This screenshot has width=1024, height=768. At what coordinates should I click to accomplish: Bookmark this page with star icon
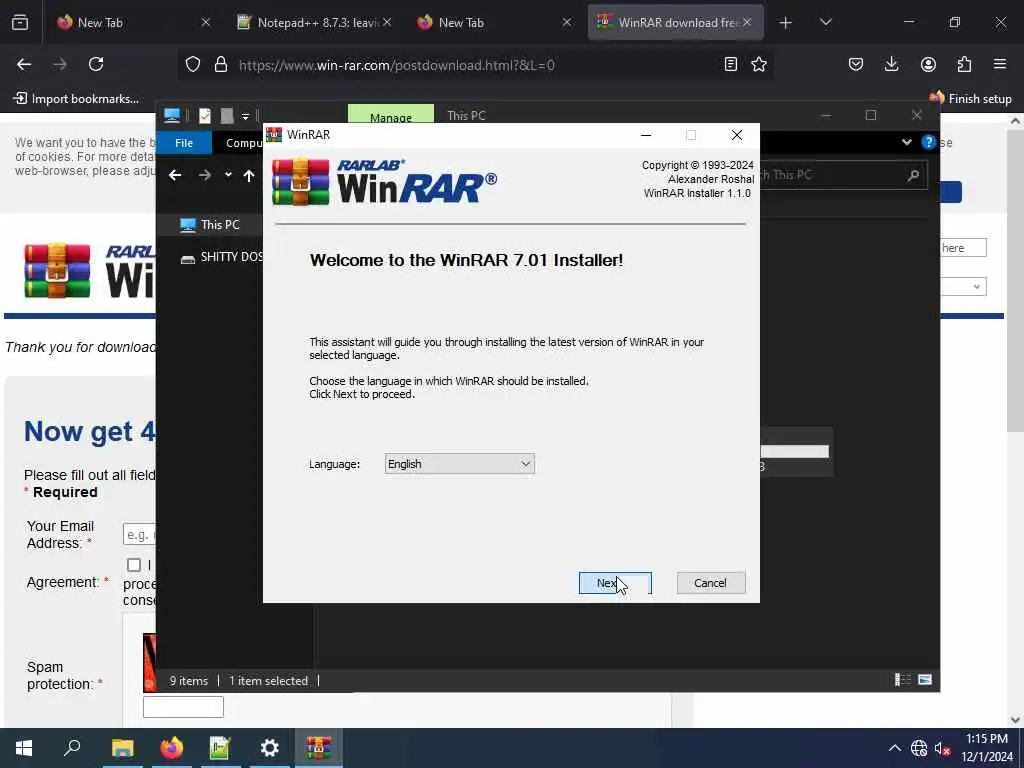(x=759, y=64)
